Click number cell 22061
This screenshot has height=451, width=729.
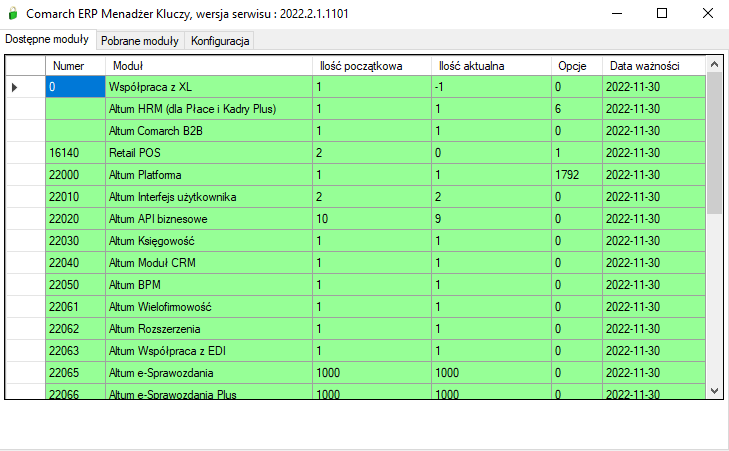(x=75, y=307)
